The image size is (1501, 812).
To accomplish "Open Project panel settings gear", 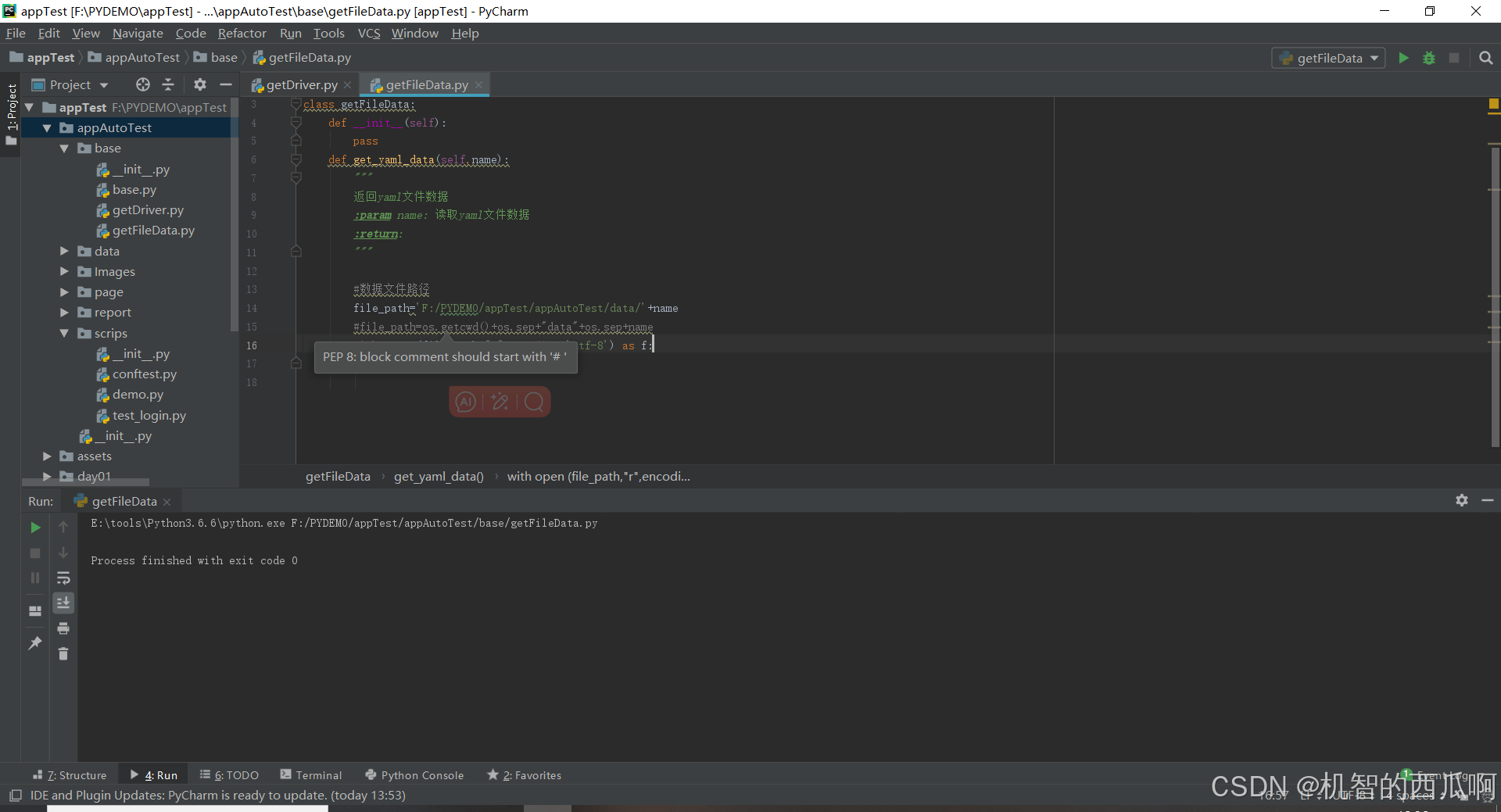I will pyautogui.click(x=200, y=84).
